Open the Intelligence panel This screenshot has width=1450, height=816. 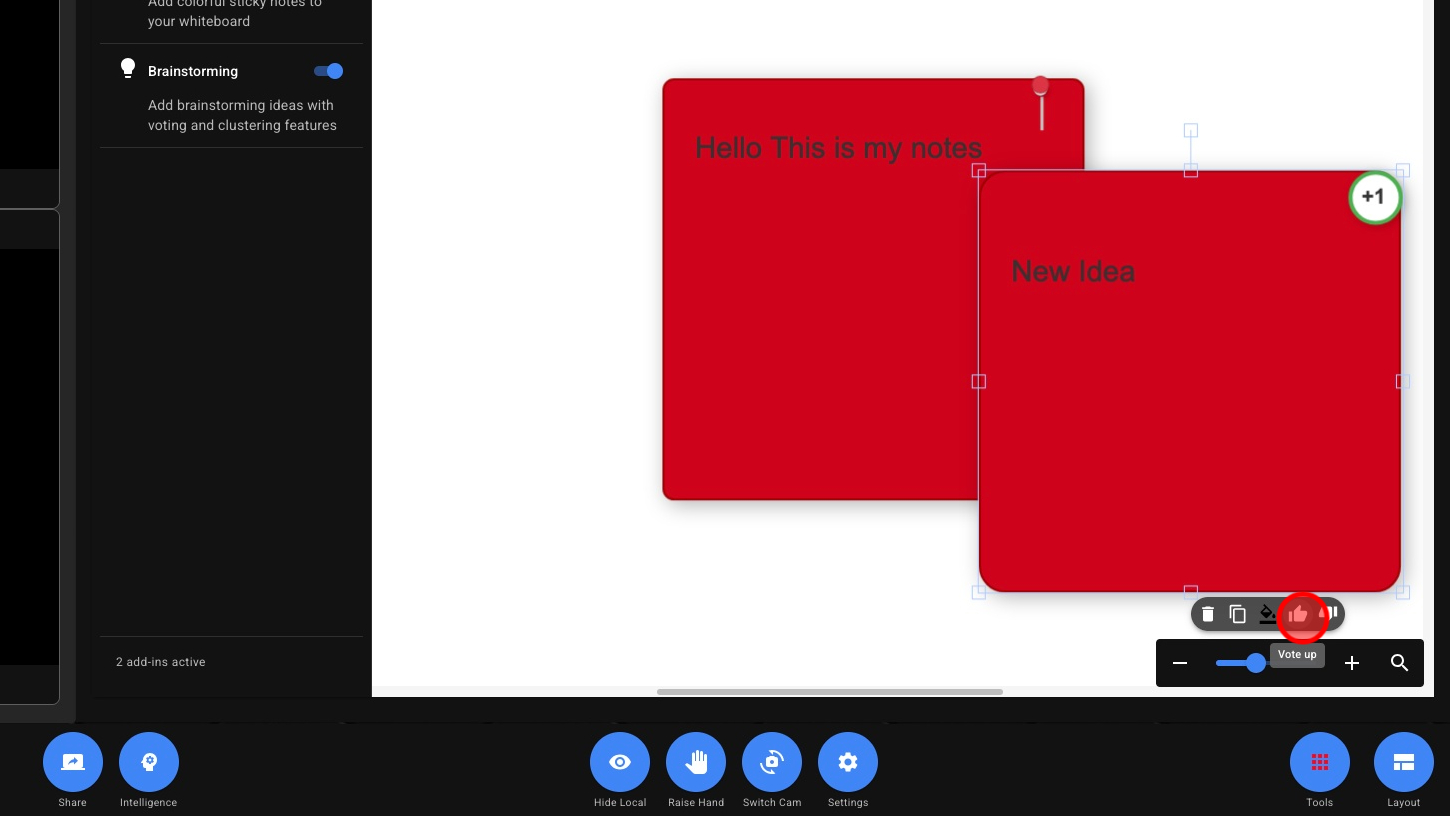click(149, 762)
